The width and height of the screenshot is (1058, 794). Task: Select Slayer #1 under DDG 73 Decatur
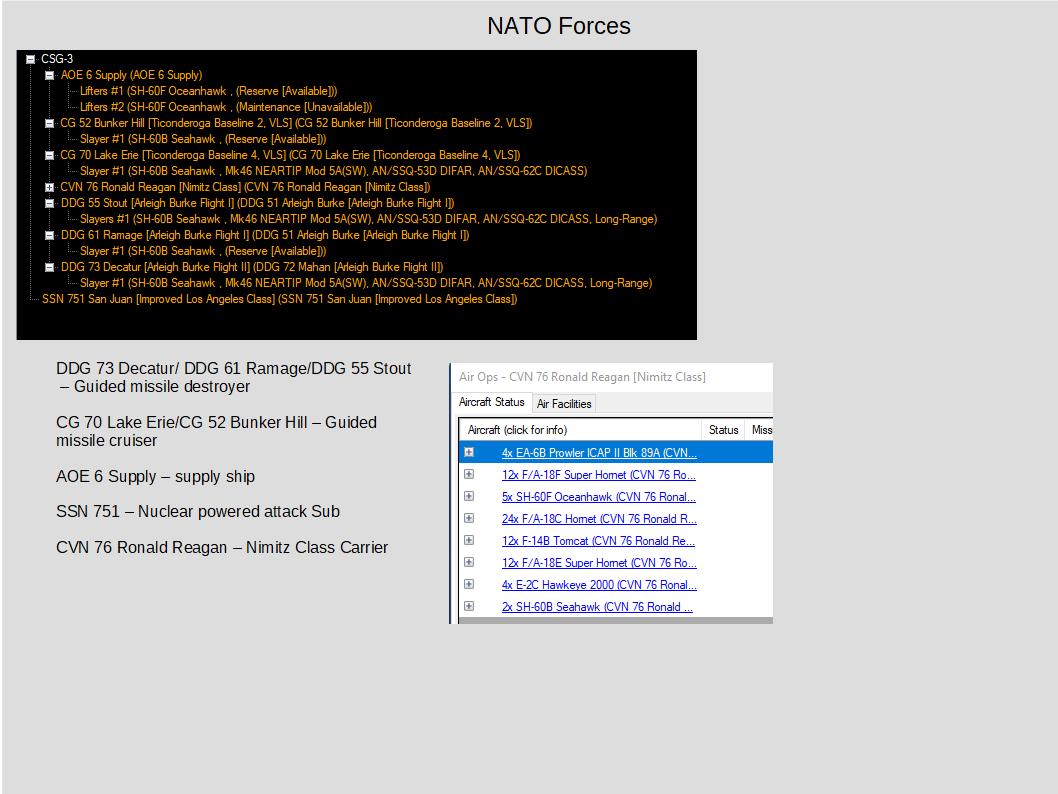click(x=366, y=283)
